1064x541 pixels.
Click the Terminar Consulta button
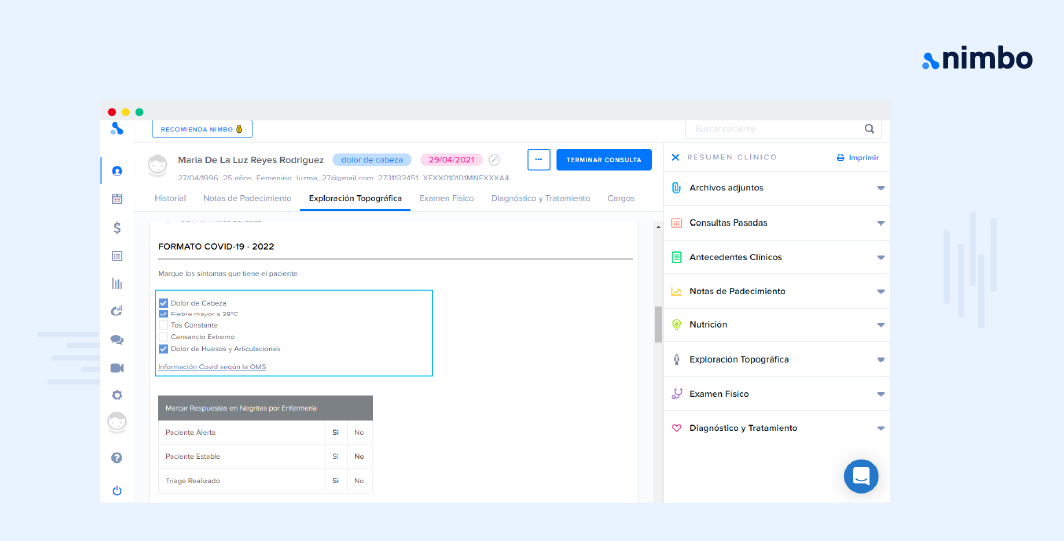coord(604,160)
